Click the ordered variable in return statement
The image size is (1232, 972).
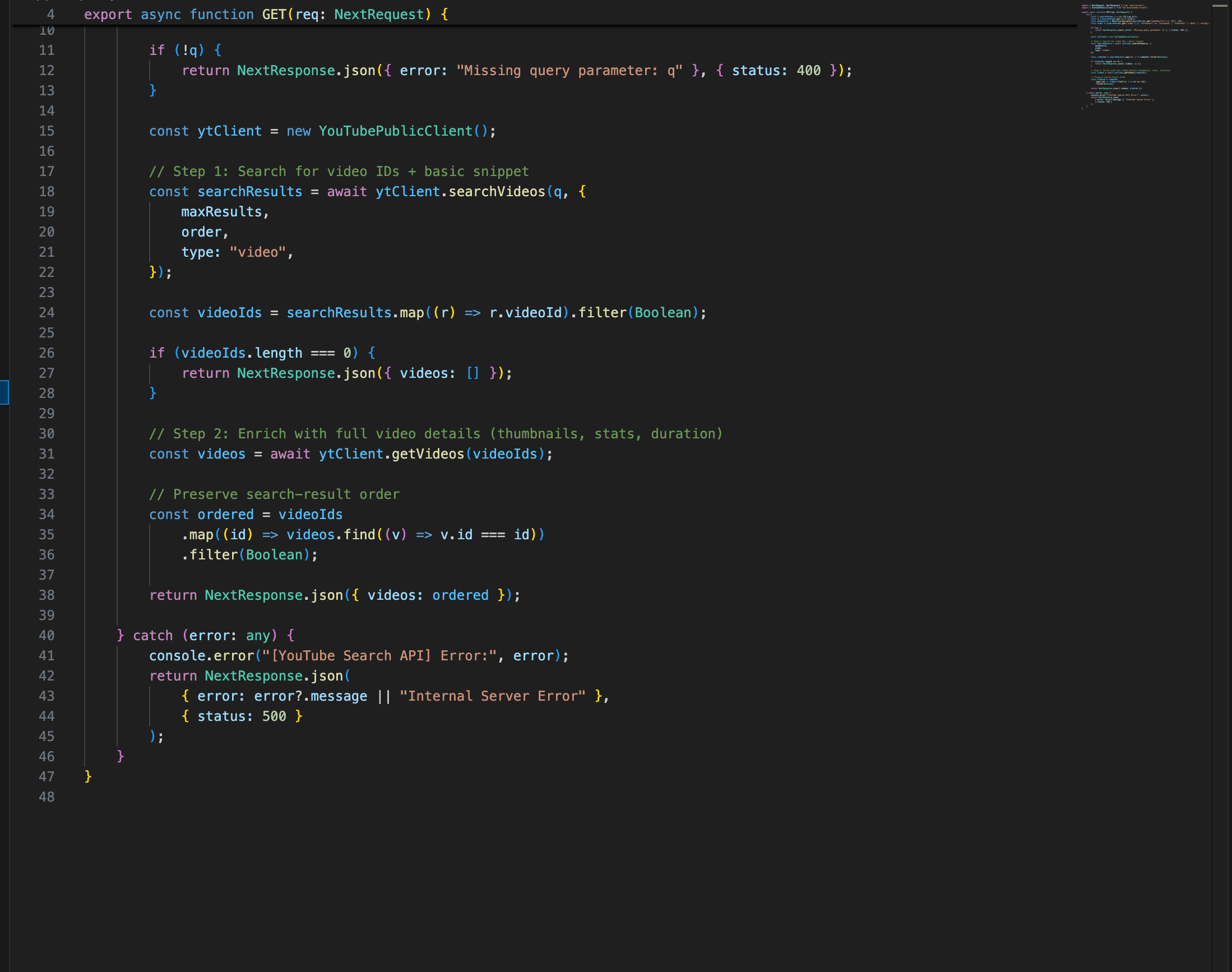[460, 595]
